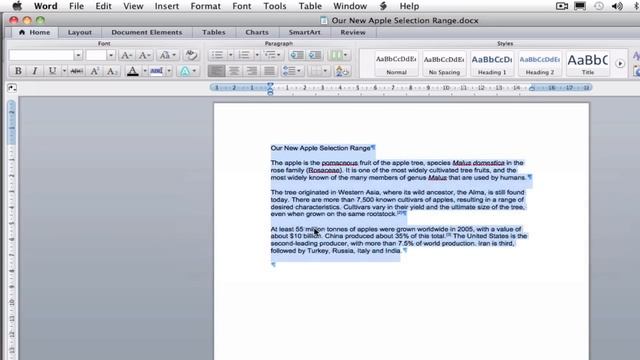The height and width of the screenshot is (360, 640).
Task: Open bullet list style dropdown arrow
Action: (x=230, y=55)
